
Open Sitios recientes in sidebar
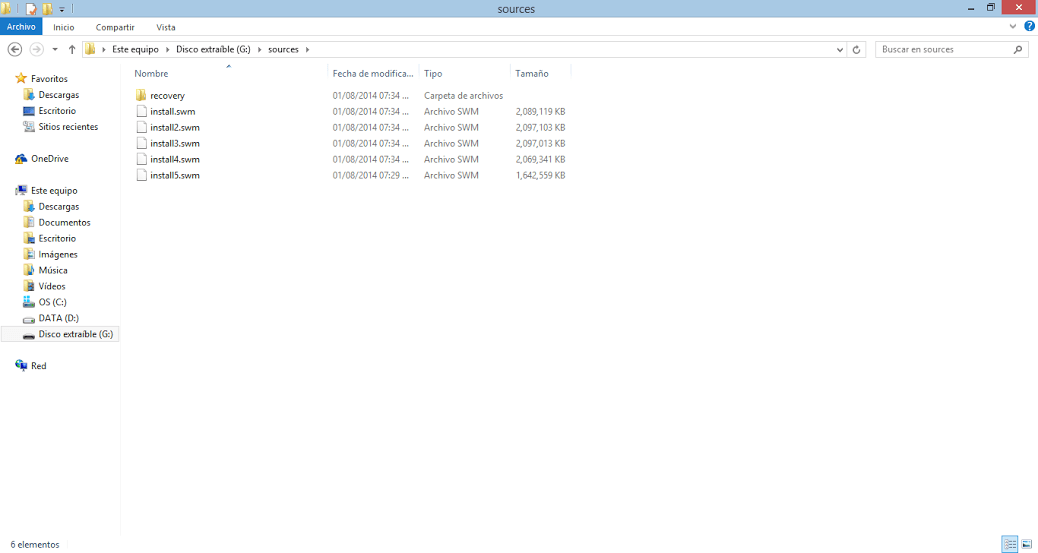pos(68,126)
